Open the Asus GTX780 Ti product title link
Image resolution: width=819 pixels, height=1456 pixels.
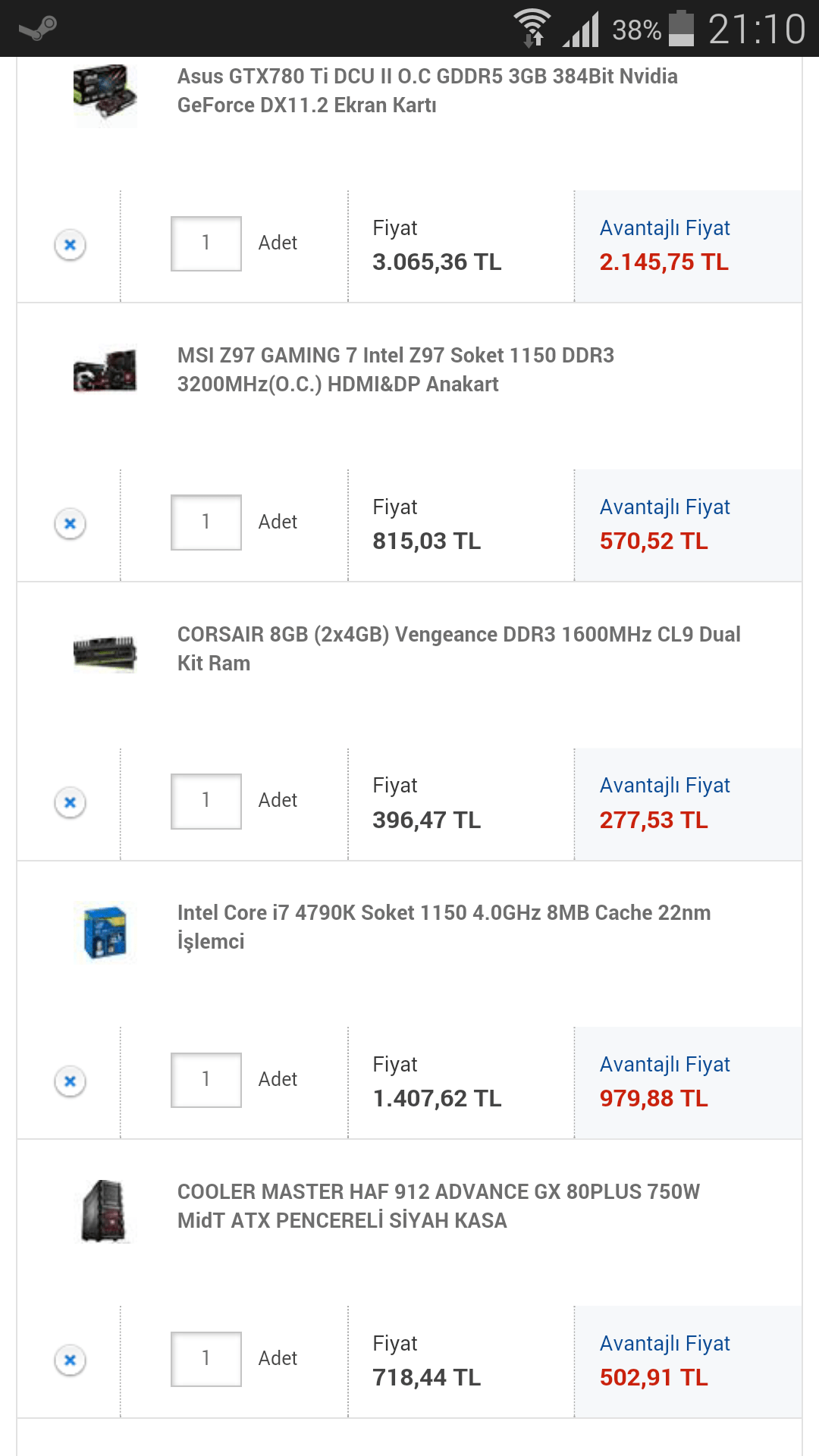pos(427,91)
